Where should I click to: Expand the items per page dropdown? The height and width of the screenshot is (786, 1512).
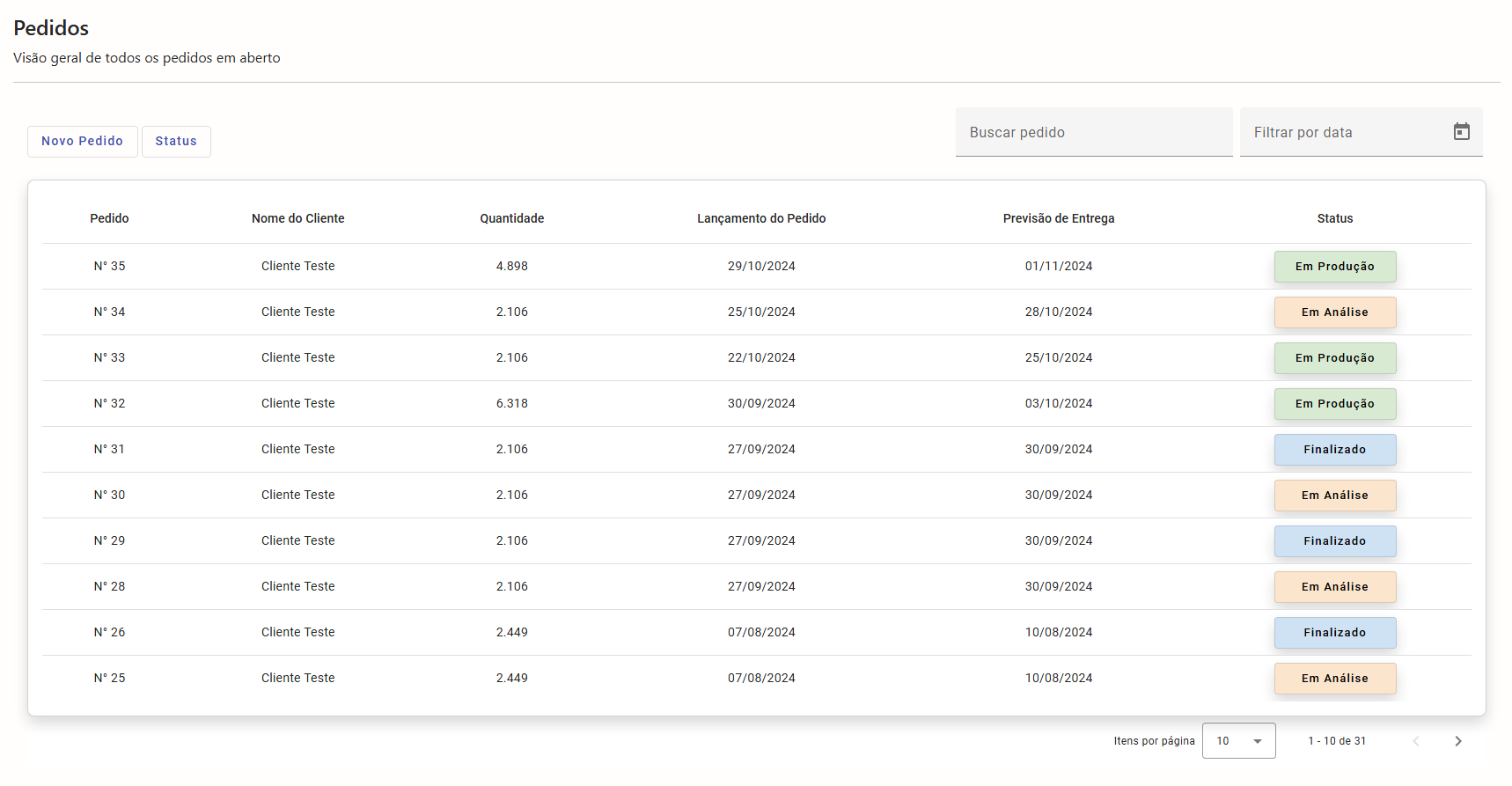tap(1238, 741)
